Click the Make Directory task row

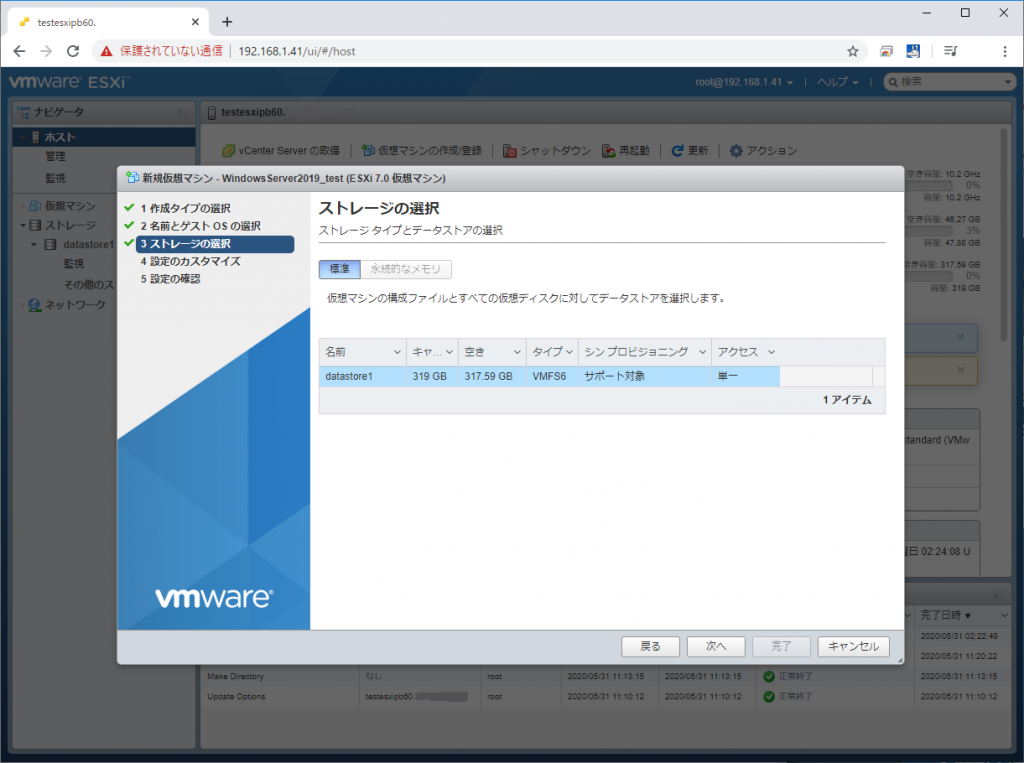[x=605, y=676]
